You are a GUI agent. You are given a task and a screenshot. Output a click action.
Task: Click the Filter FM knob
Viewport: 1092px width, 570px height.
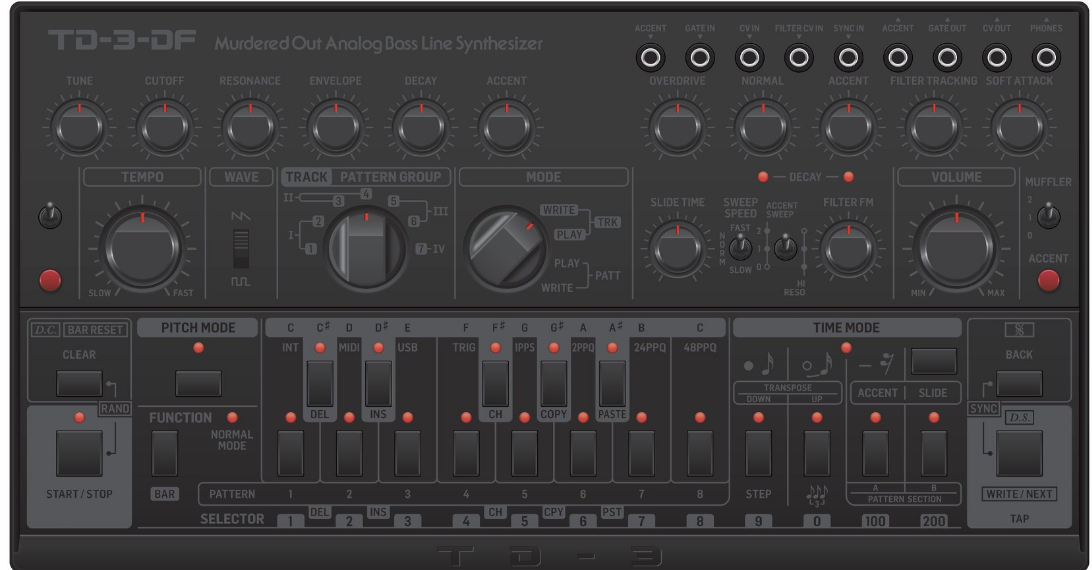tap(848, 249)
